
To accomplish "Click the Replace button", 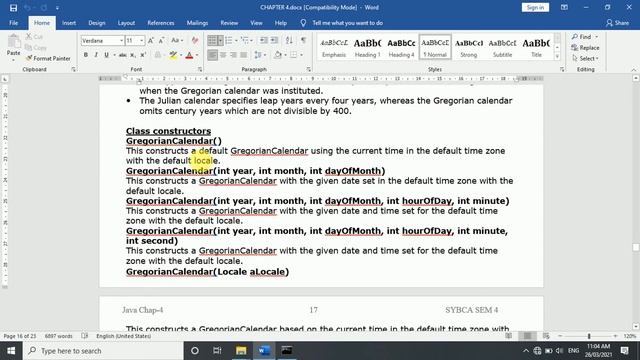I will (585, 48).
